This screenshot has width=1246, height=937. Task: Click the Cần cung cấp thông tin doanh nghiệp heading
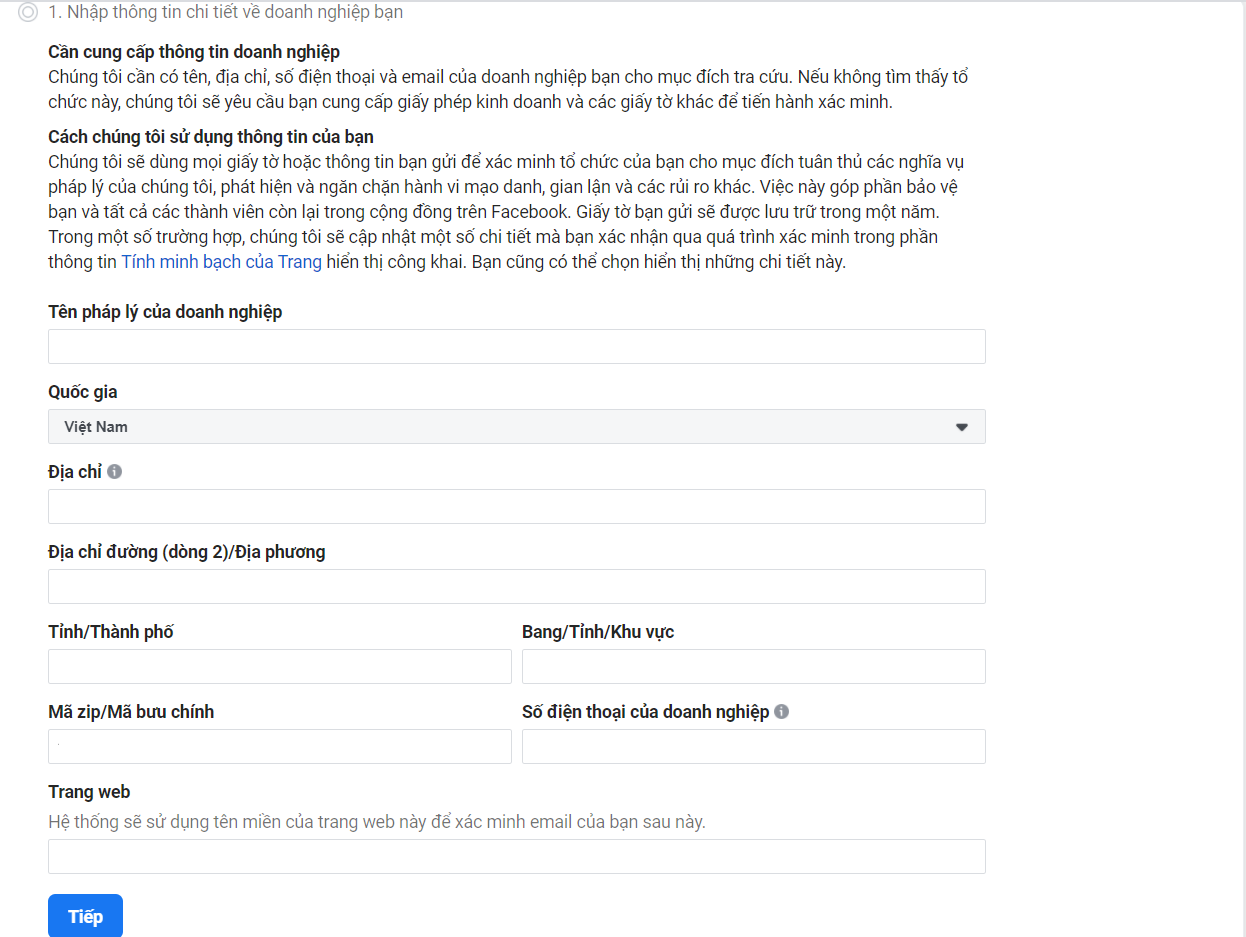(x=194, y=52)
